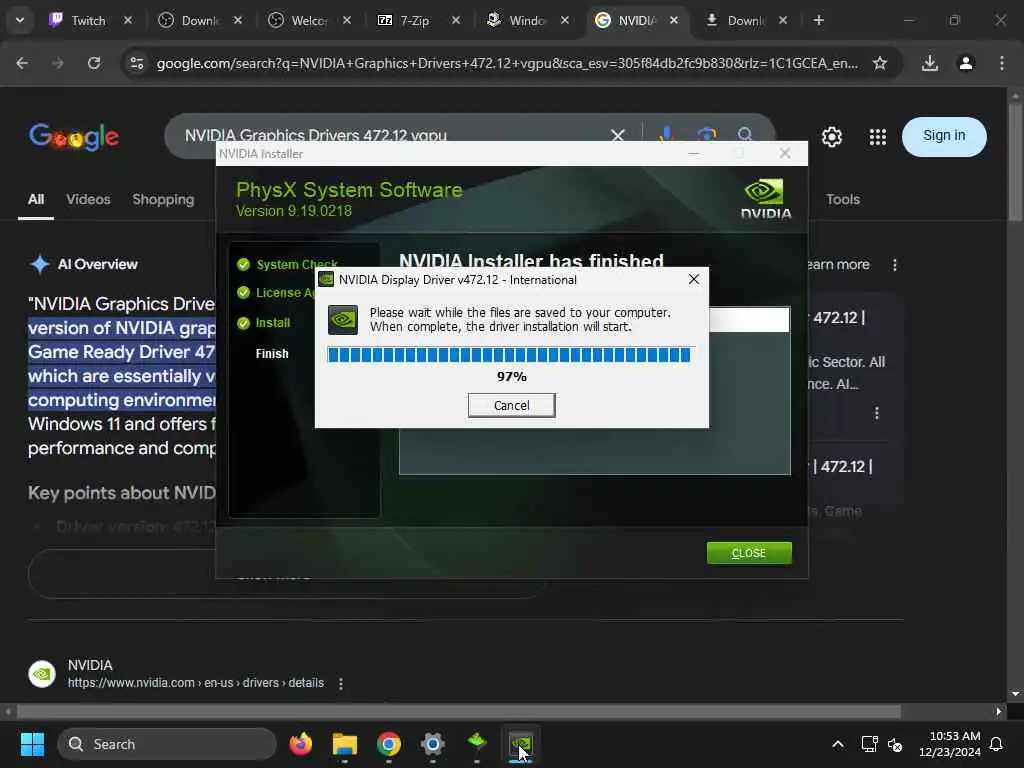
Task: Open options dots beside NVIDIA result URL
Action: coord(341,683)
